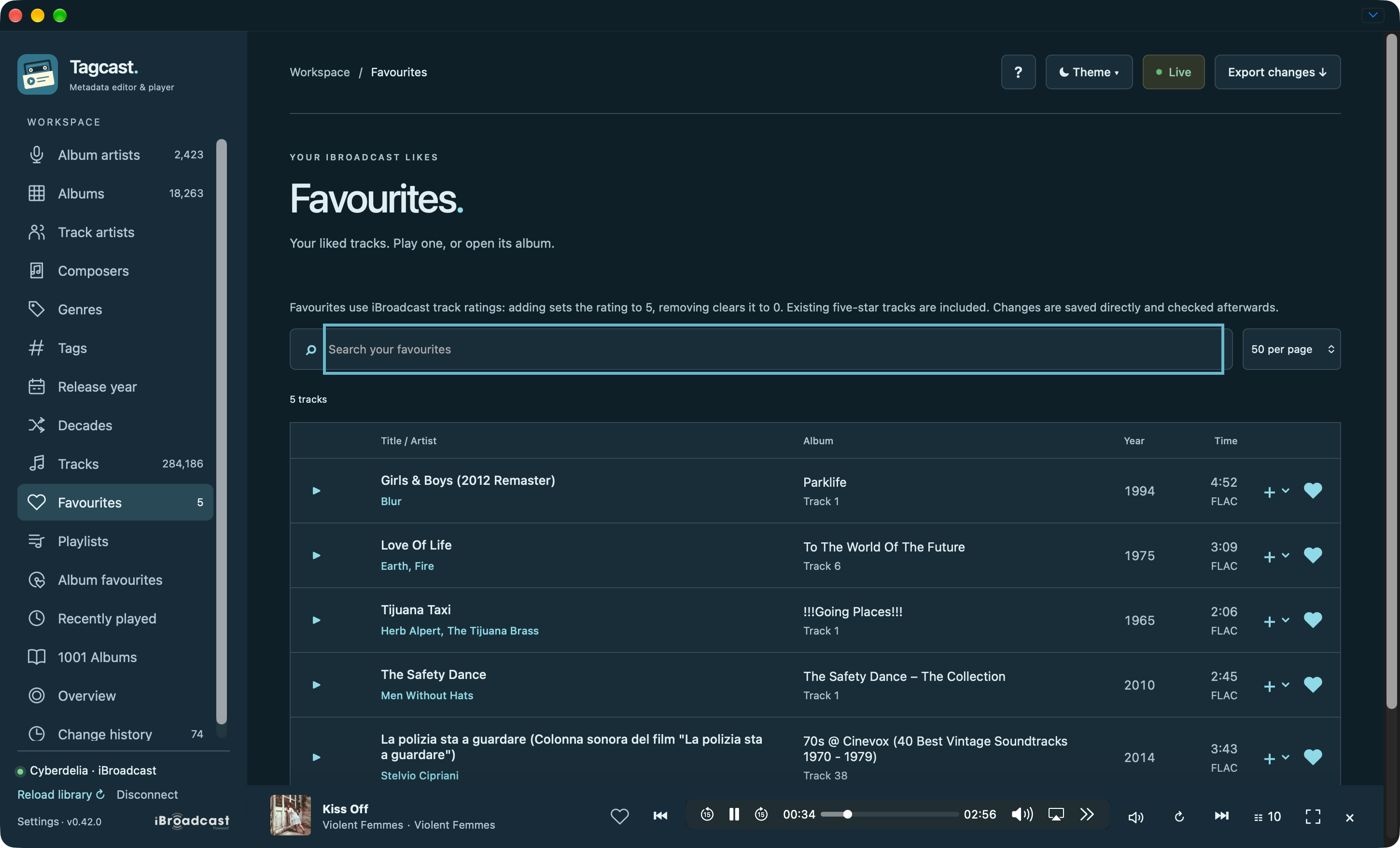The image size is (1400, 848).
Task: Play The Safety Dance track
Action: click(x=317, y=685)
